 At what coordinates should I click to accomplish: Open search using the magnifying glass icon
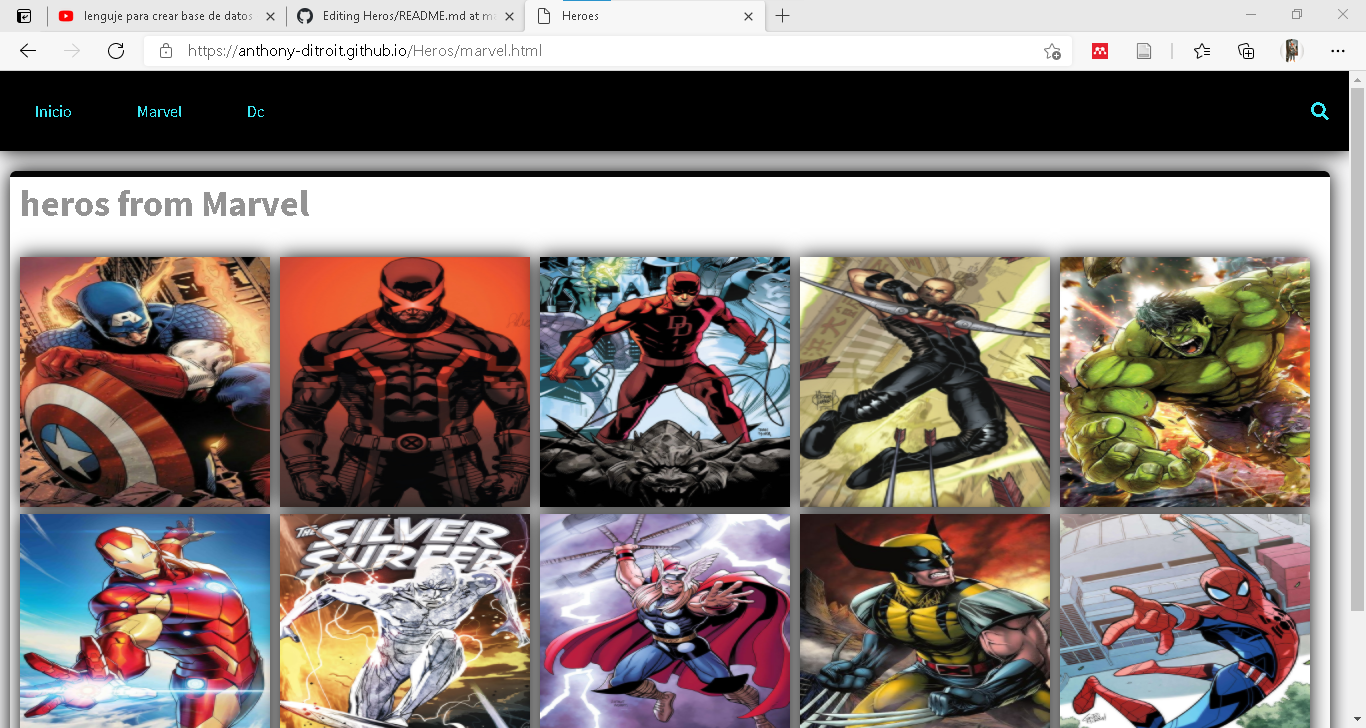pyautogui.click(x=1320, y=111)
